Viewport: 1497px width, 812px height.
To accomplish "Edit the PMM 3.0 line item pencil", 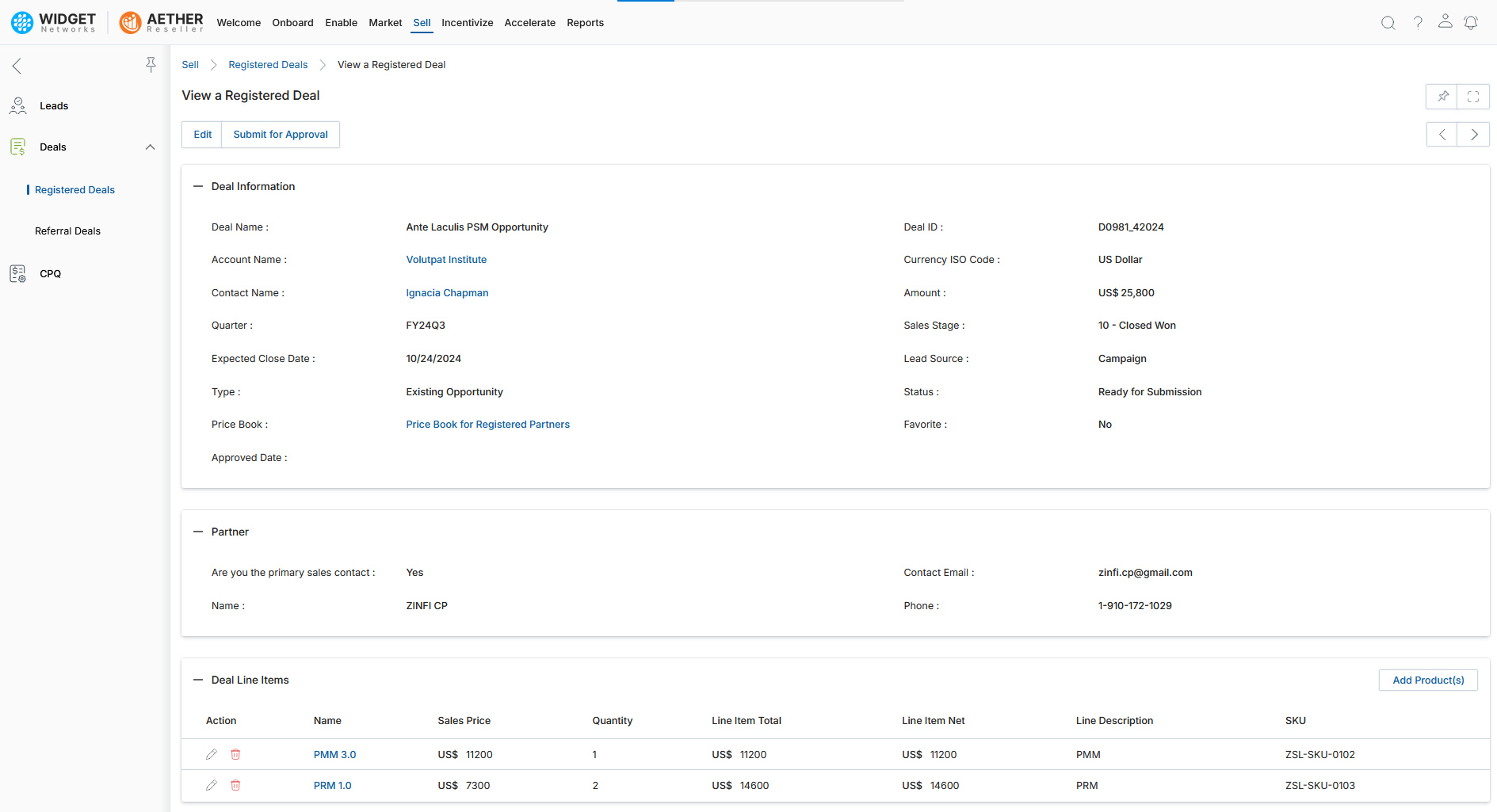I will click(211, 755).
